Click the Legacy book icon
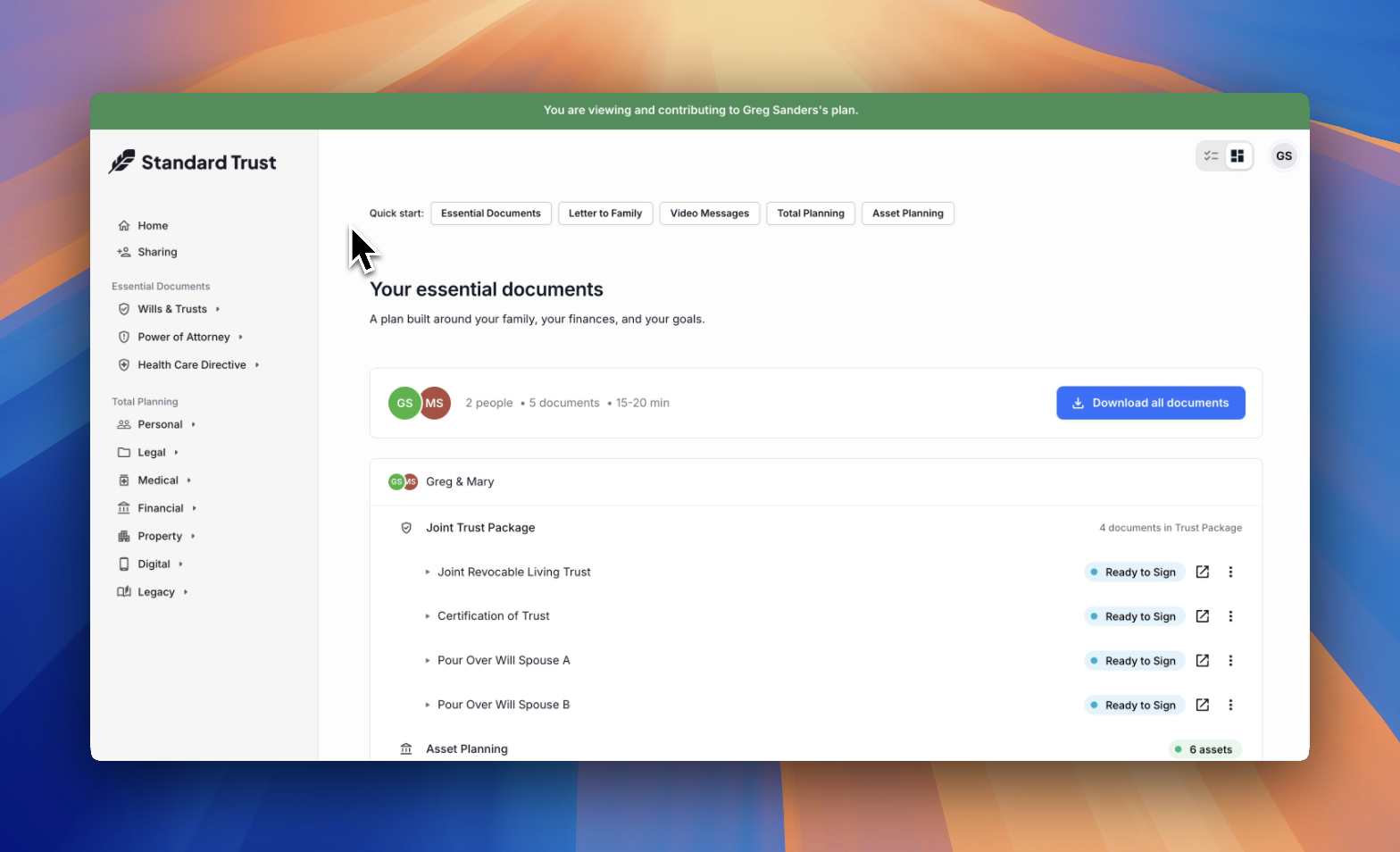The width and height of the screenshot is (1400, 852). (x=124, y=592)
